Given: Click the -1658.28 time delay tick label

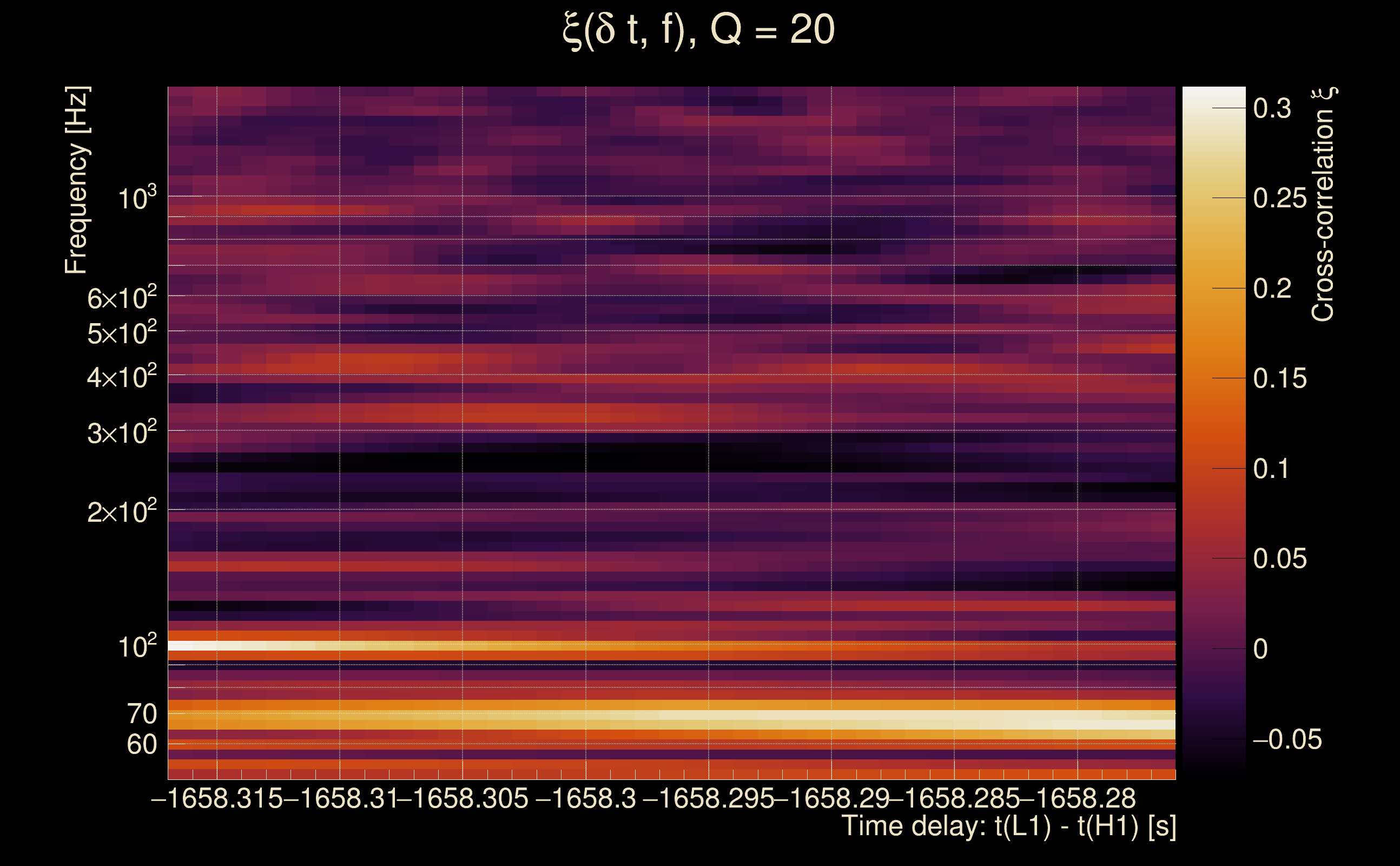Looking at the screenshot, I should click(1078, 798).
